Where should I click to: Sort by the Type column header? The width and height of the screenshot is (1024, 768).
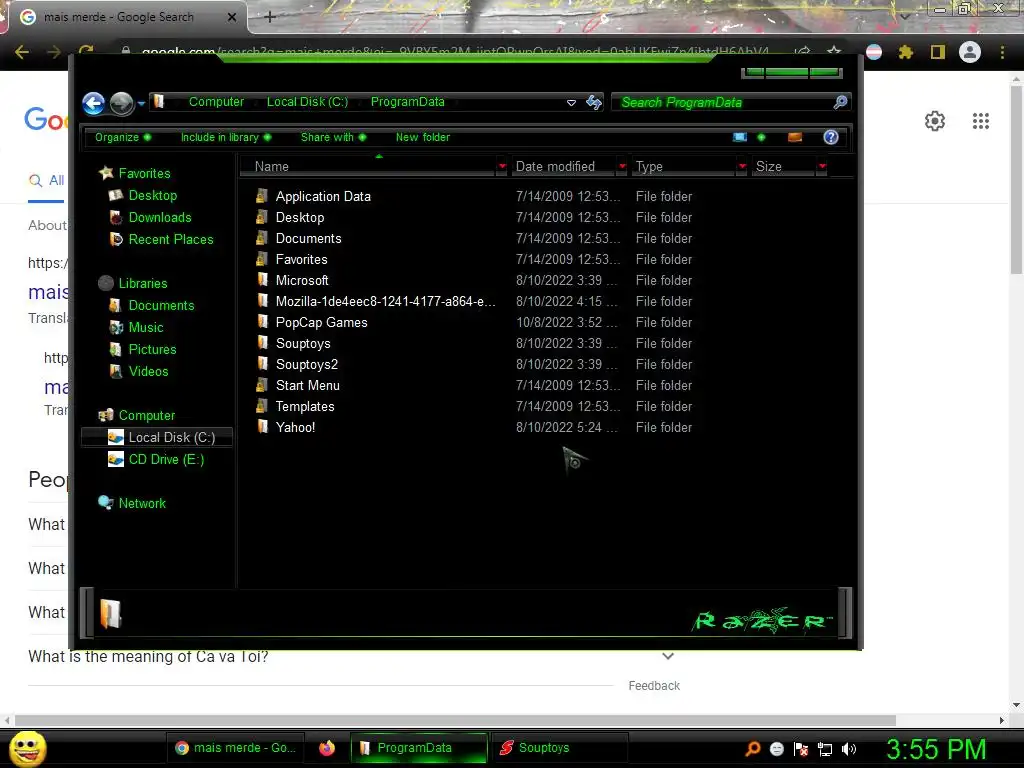(x=683, y=167)
